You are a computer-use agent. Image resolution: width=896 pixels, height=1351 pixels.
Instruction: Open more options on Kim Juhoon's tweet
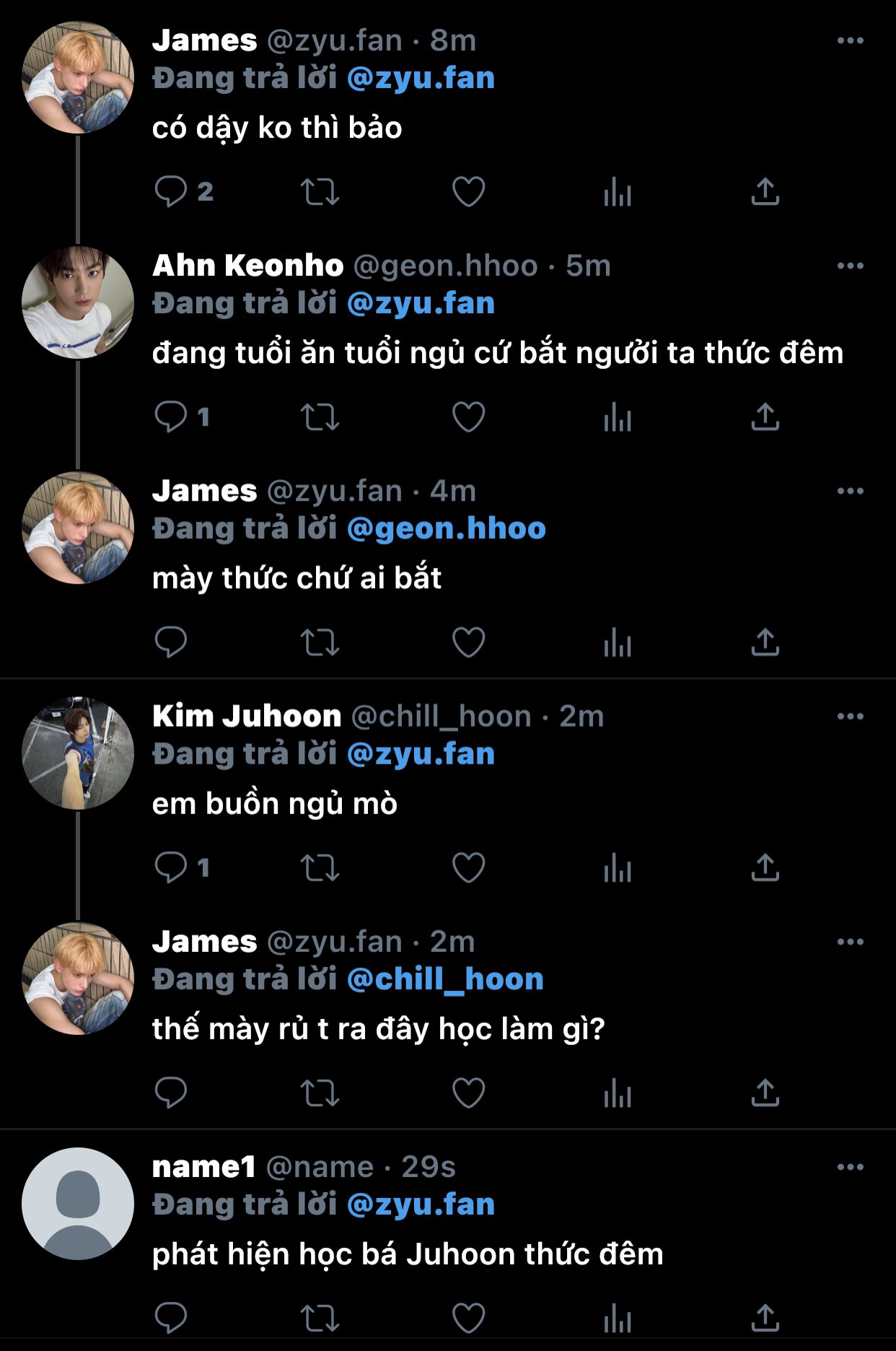pos(850,717)
